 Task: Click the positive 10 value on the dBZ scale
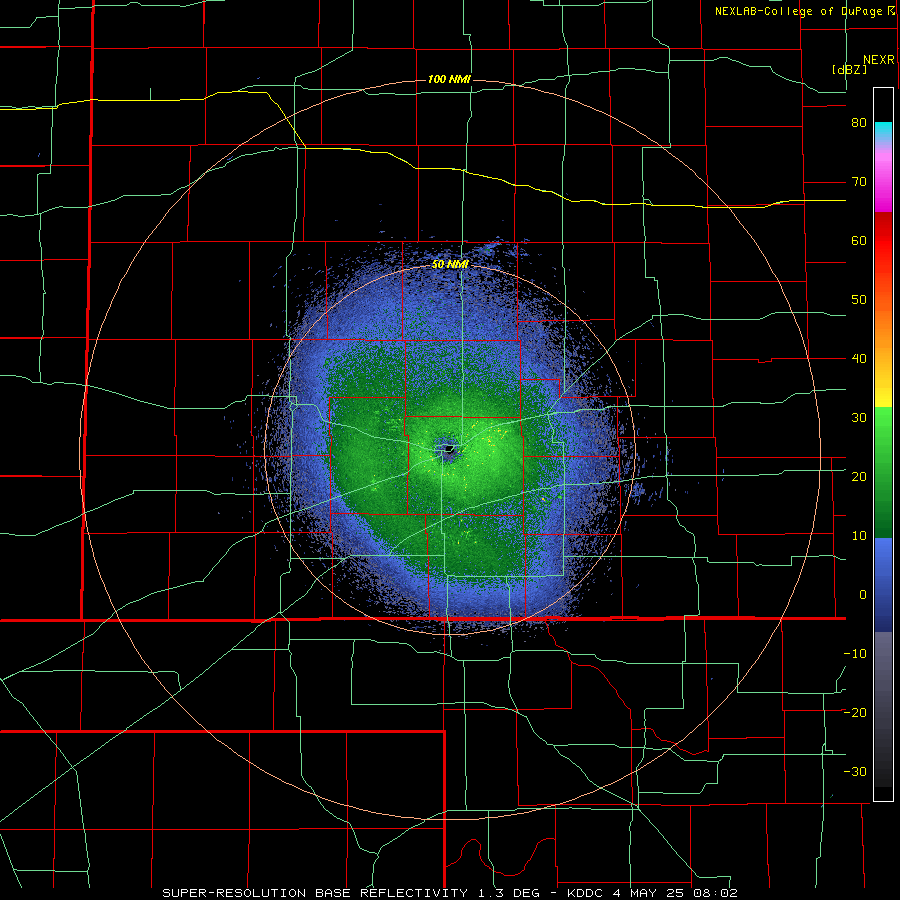tap(859, 536)
